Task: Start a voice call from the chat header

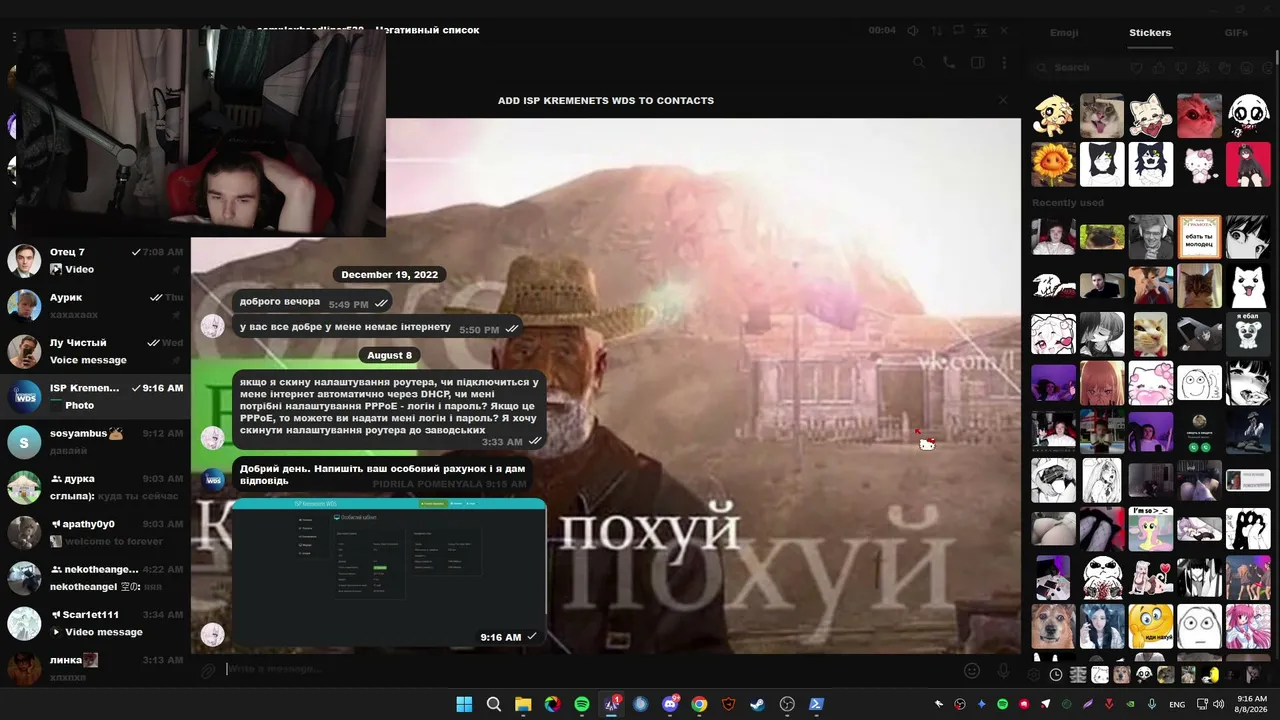Action: [x=949, y=62]
